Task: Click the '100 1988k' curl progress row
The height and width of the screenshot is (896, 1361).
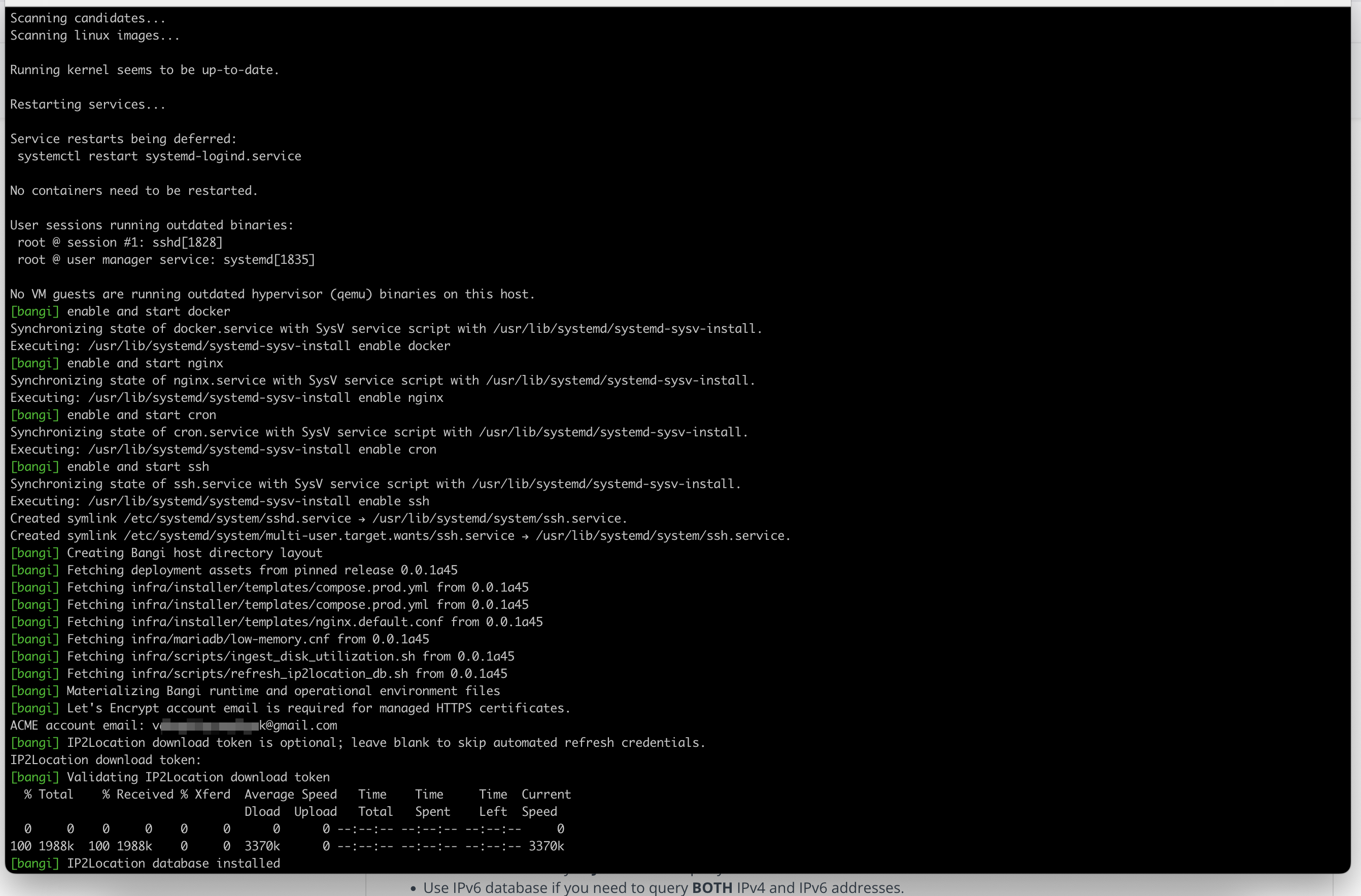Action: pos(287,846)
